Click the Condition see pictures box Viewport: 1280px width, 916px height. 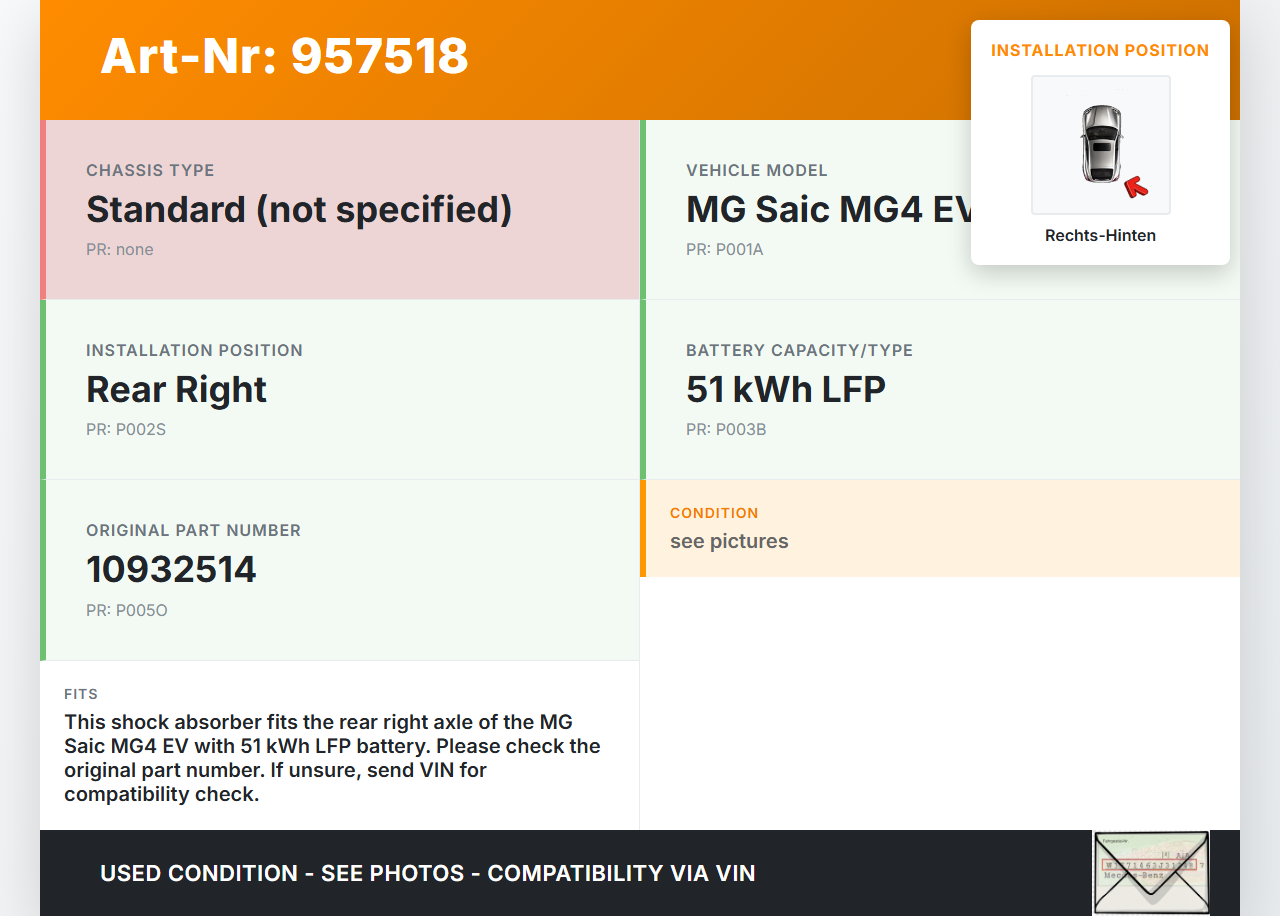[940, 528]
